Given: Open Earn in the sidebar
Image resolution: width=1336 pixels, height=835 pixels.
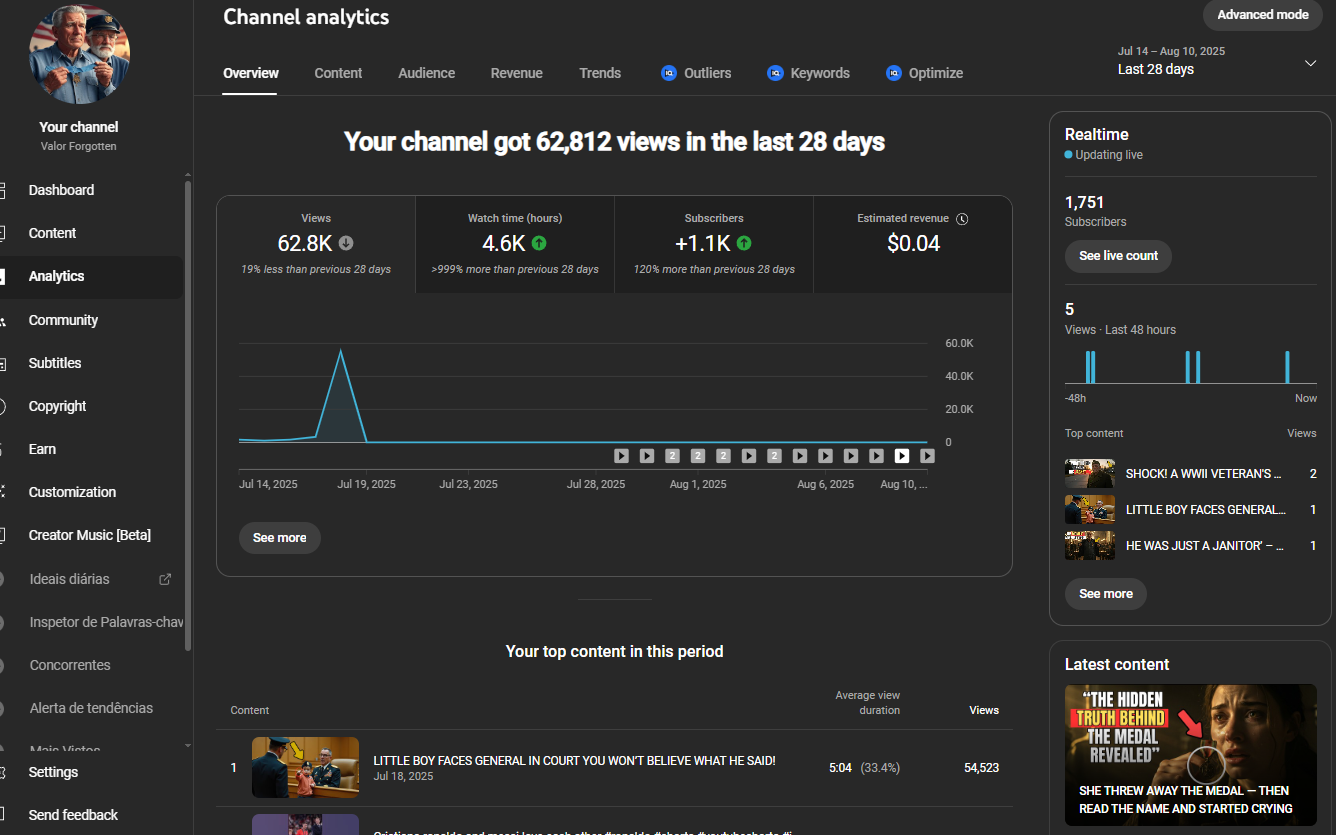Looking at the screenshot, I should (91, 449).
